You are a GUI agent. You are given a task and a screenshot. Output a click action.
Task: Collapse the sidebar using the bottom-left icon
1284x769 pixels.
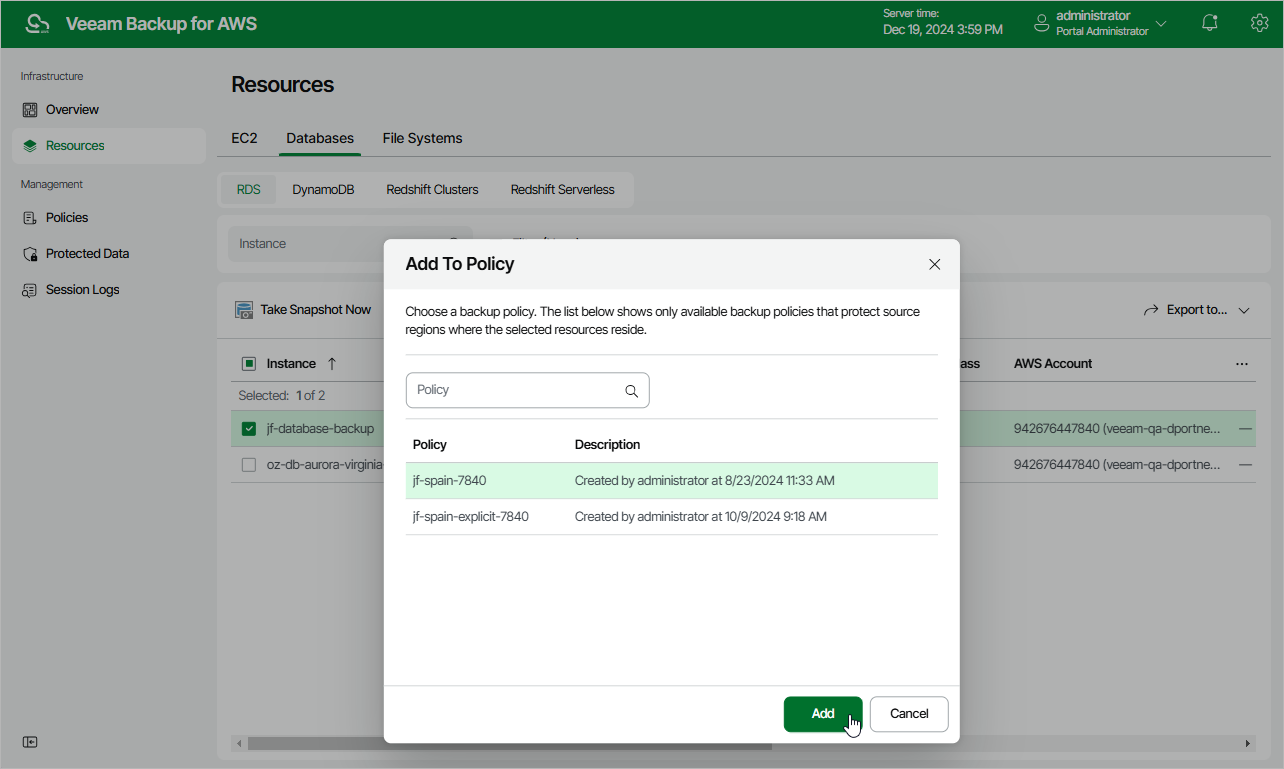(x=30, y=742)
